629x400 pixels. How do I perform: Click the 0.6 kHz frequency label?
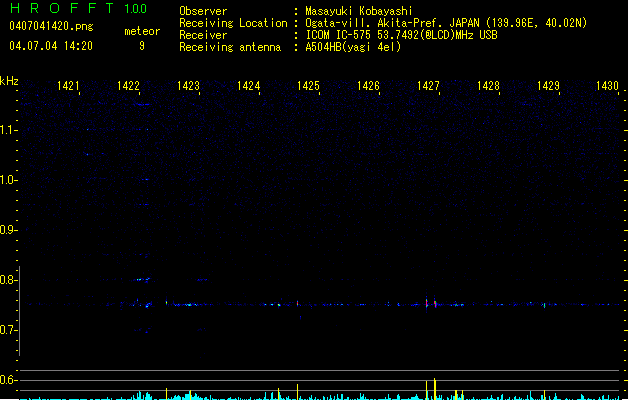point(8,380)
